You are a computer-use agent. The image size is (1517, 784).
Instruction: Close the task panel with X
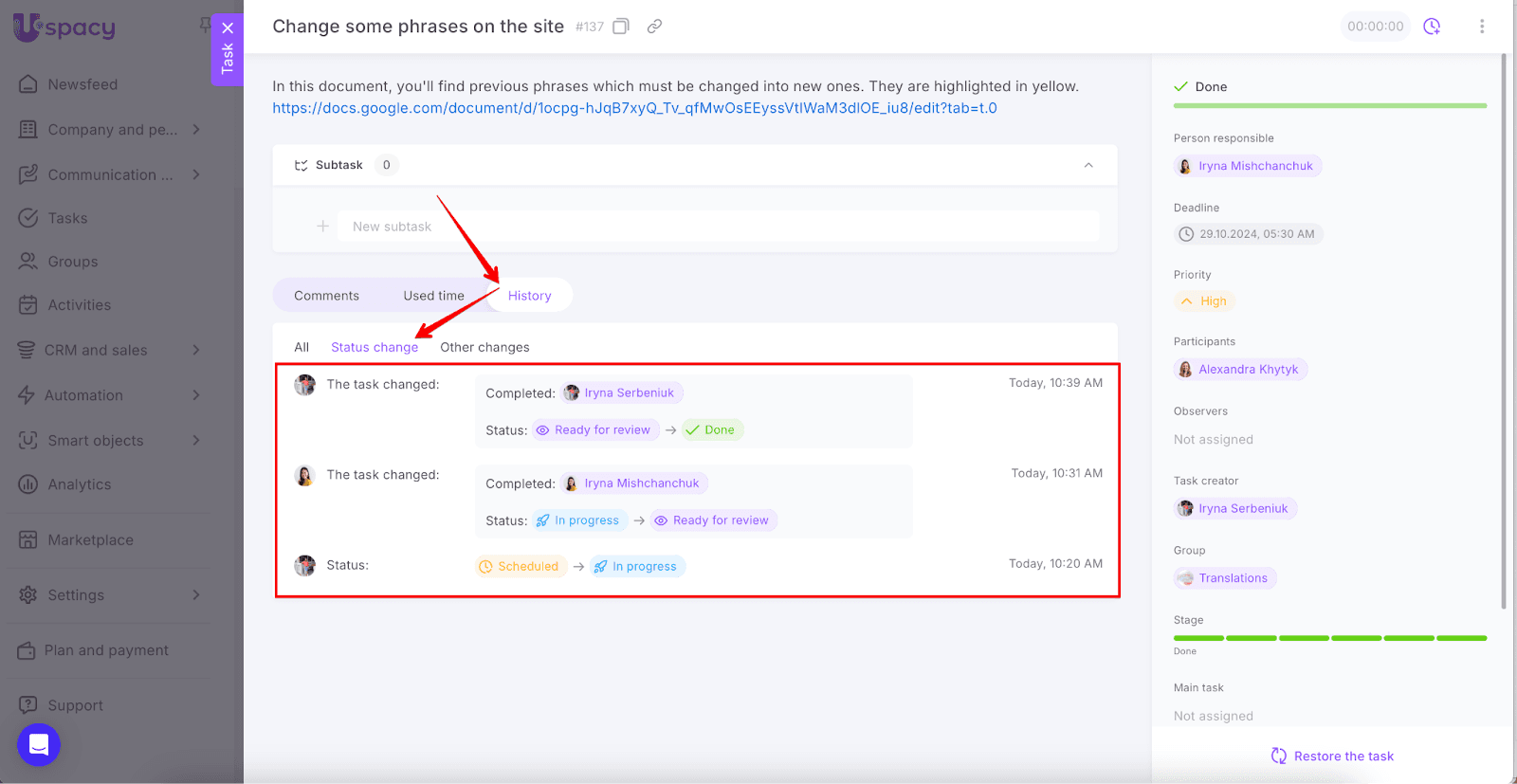pyautogui.click(x=228, y=28)
